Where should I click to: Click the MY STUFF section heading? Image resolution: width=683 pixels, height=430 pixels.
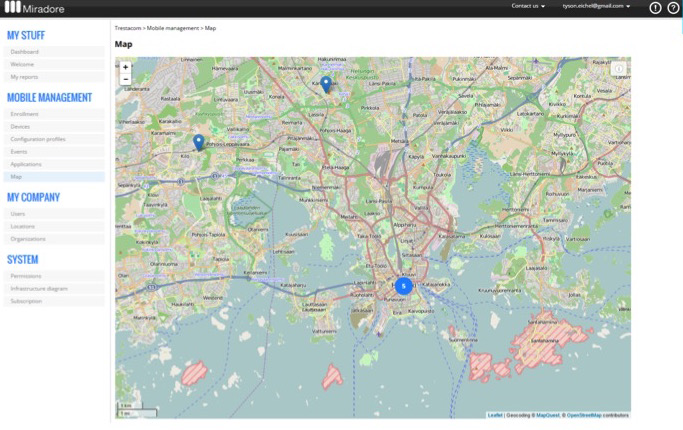(x=26, y=36)
